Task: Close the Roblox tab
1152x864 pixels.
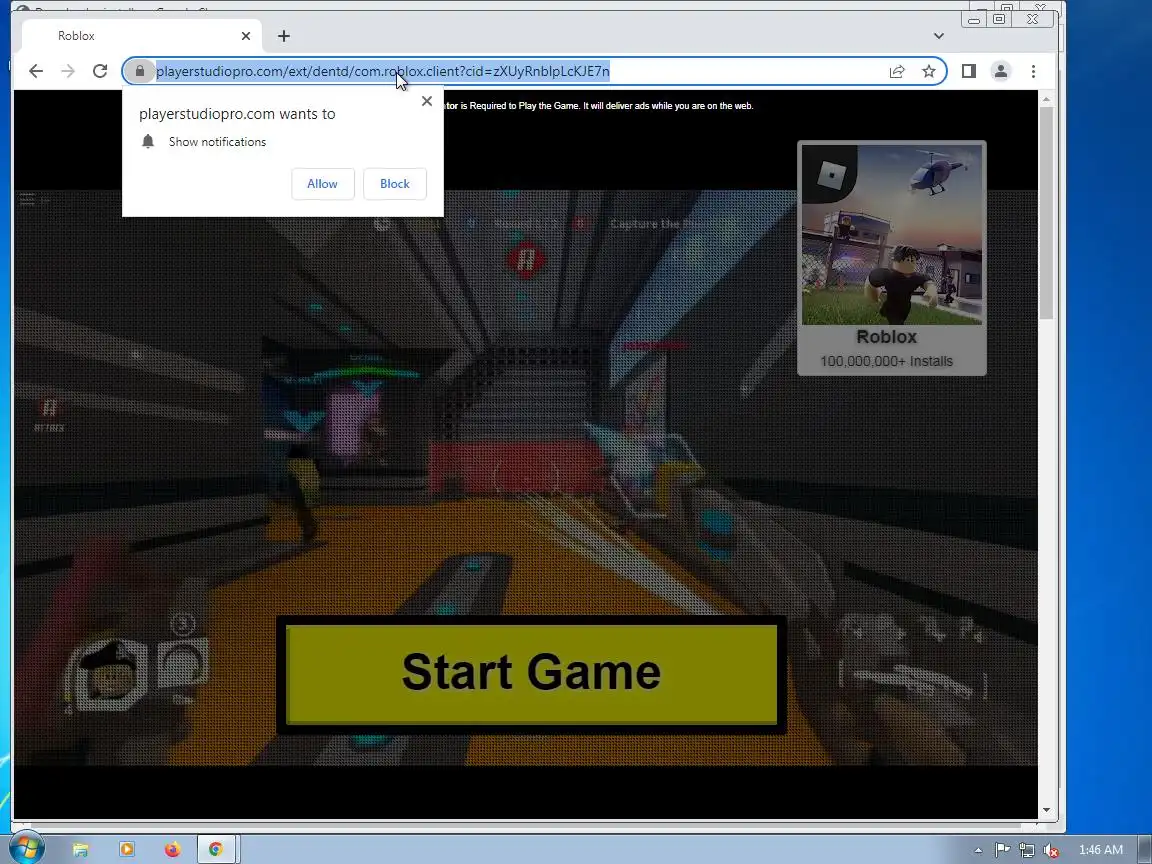Action: point(246,36)
